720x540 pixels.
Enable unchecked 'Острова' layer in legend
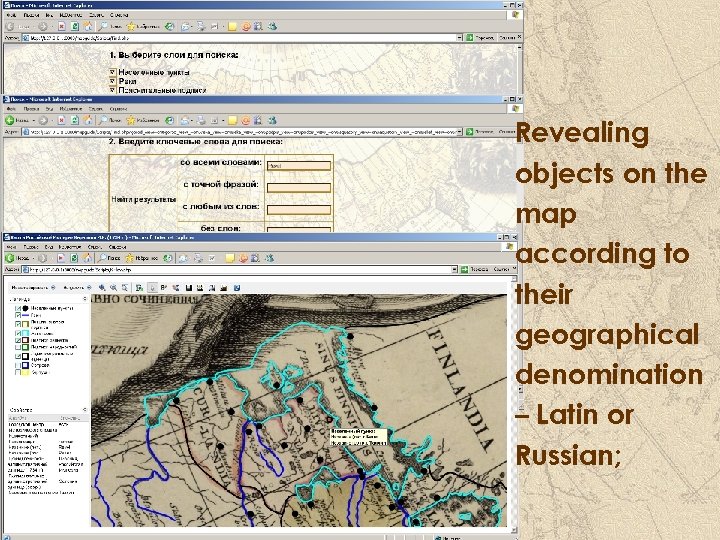18,366
